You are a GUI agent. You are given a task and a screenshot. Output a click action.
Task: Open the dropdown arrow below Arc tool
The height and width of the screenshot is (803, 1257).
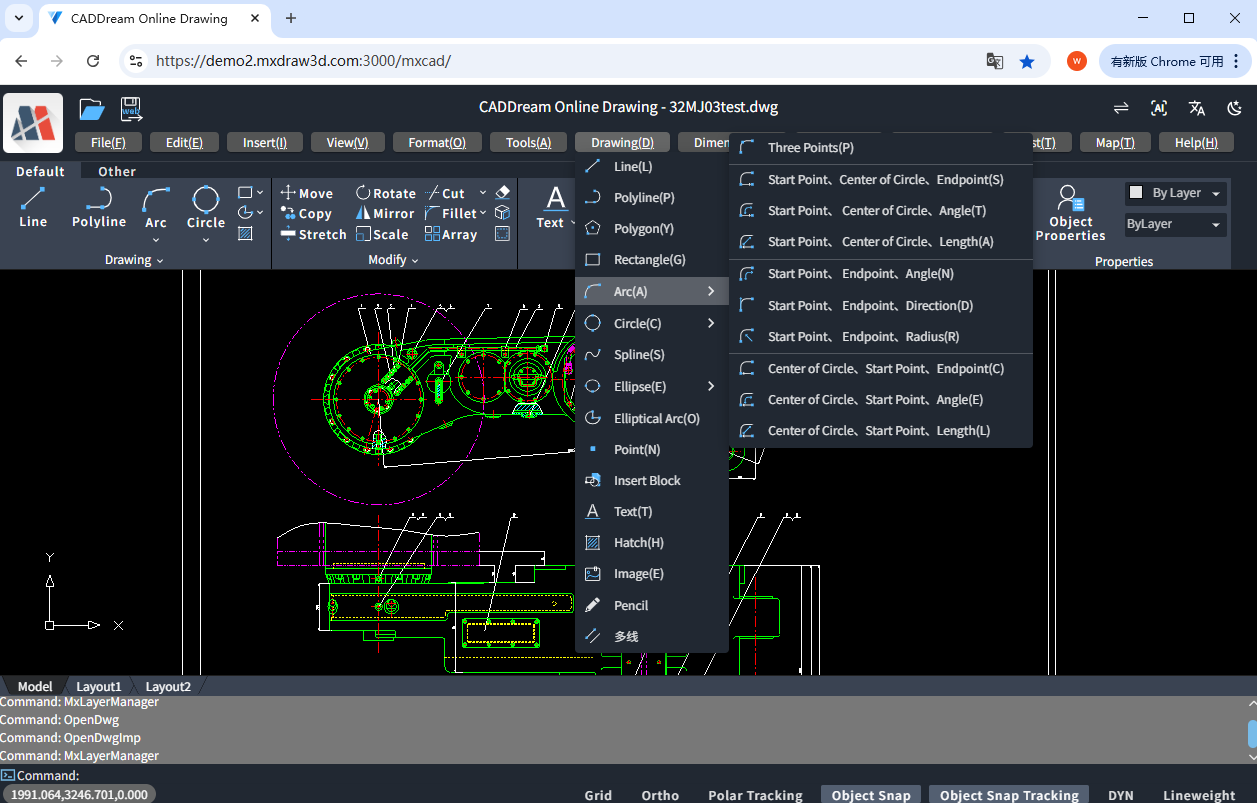tap(156, 240)
